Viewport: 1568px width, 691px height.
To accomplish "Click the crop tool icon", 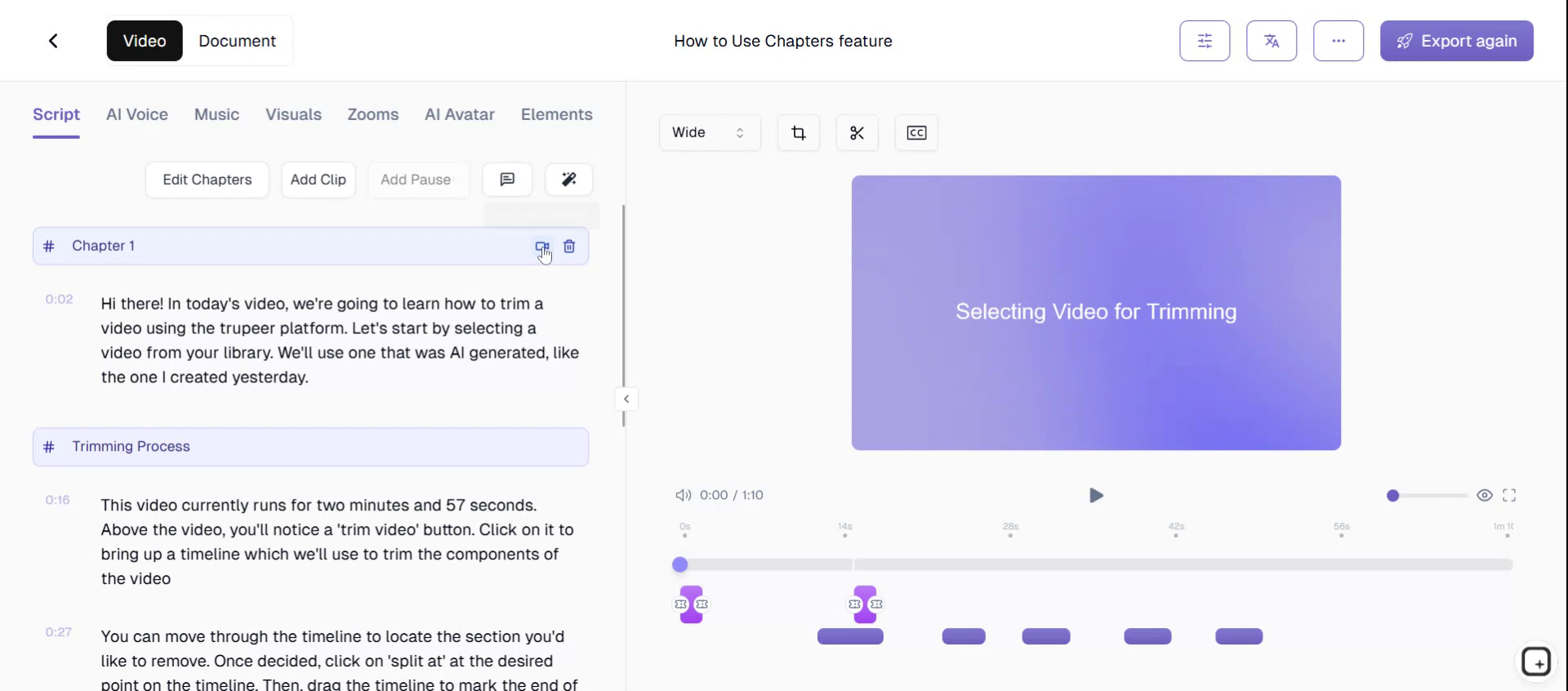I will [799, 132].
